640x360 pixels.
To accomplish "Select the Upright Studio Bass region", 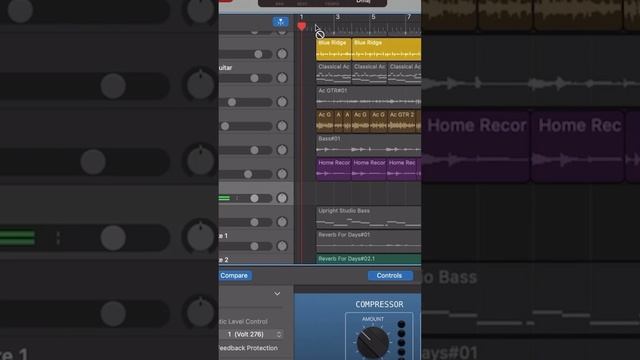I will point(369,217).
